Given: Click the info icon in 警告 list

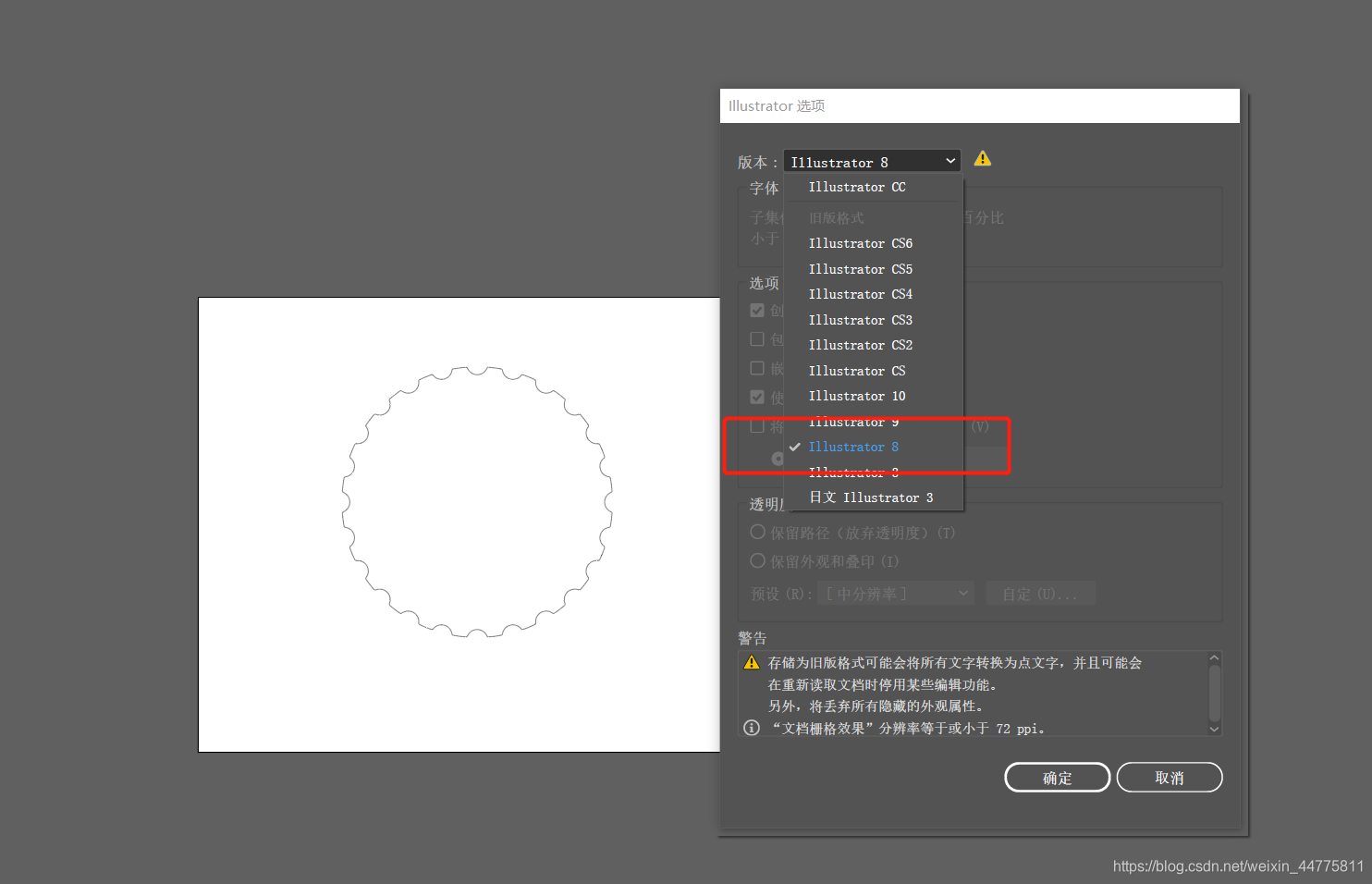Looking at the screenshot, I should tap(752, 728).
